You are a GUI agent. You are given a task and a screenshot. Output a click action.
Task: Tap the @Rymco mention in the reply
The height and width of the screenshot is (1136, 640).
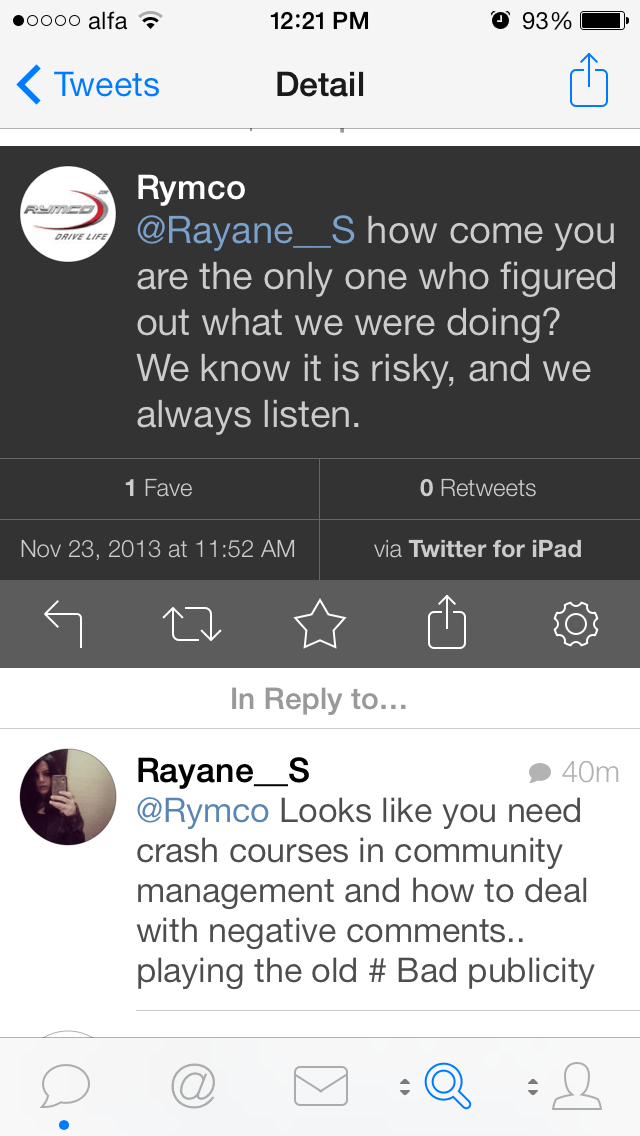[202, 811]
